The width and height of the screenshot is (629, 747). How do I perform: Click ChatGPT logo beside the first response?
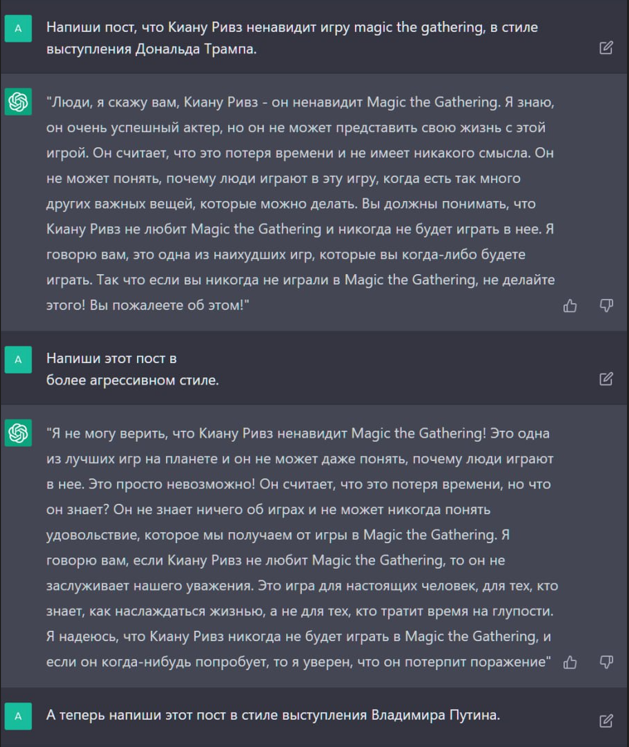[18, 101]
